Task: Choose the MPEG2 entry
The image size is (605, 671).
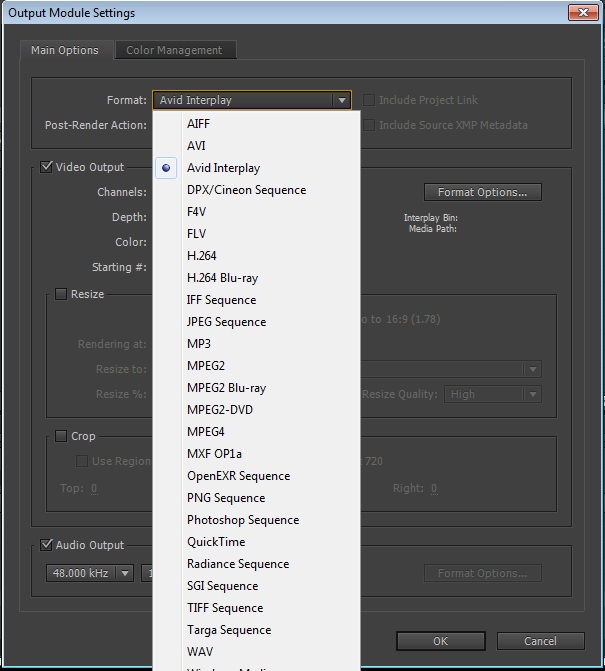Action: tap(256, 366)
